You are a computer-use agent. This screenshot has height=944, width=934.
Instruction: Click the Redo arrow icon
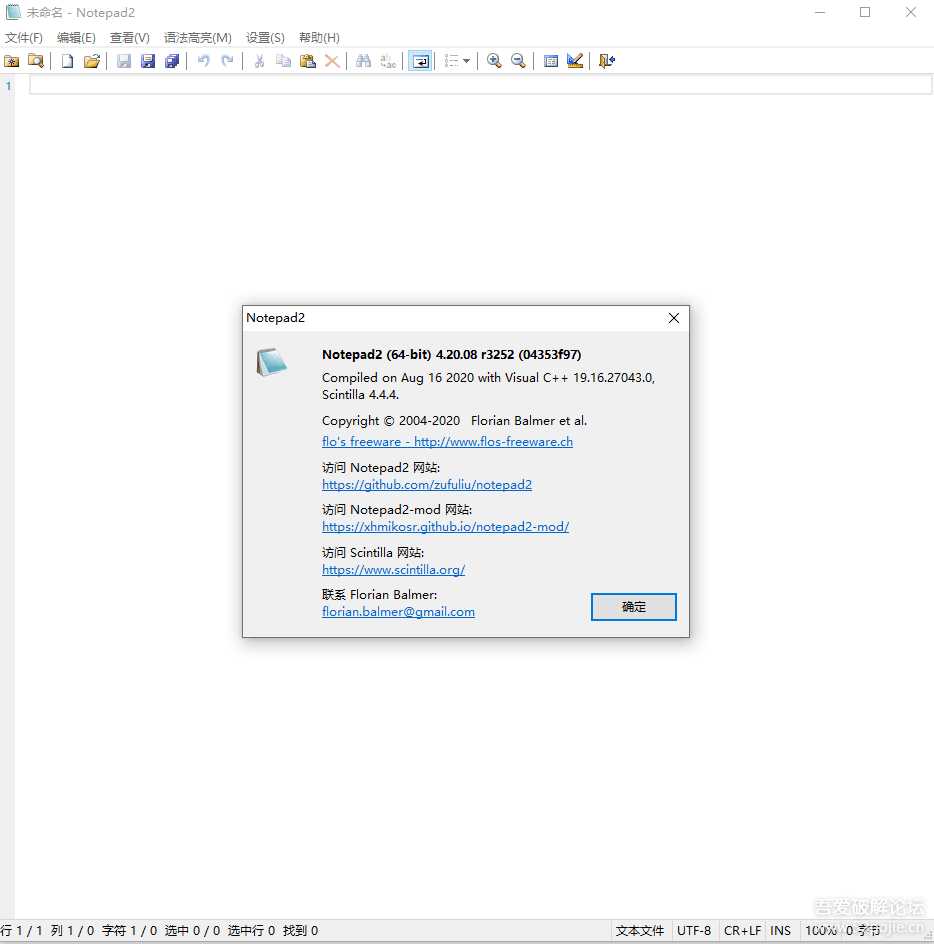(228, 61)
